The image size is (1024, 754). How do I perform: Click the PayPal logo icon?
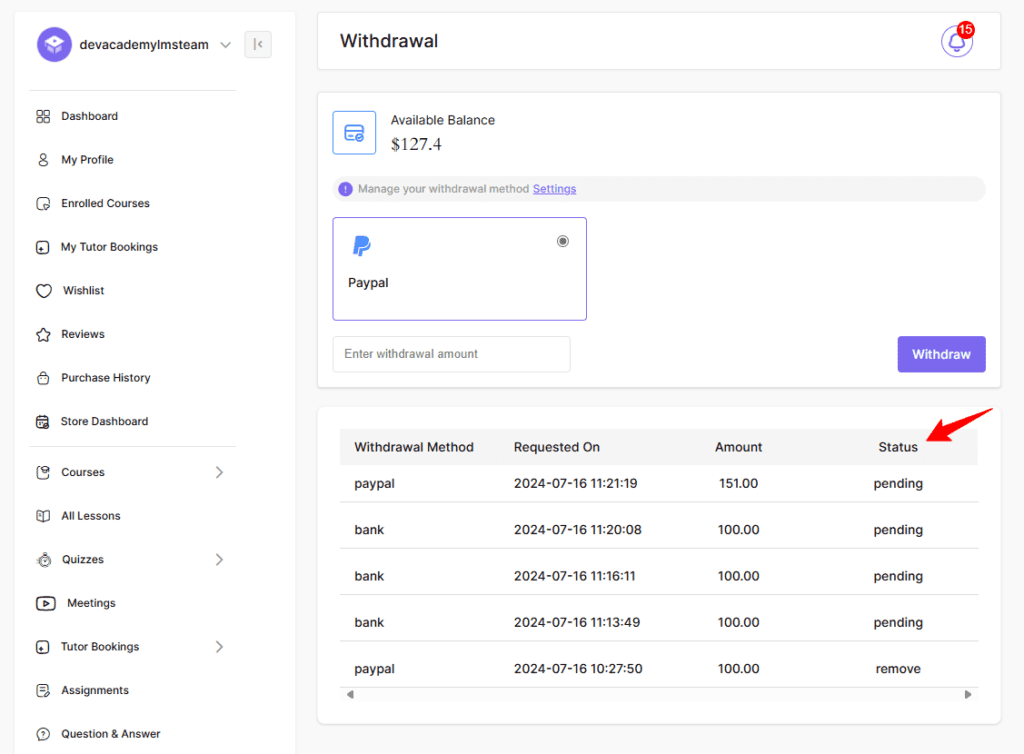(362, 246)
